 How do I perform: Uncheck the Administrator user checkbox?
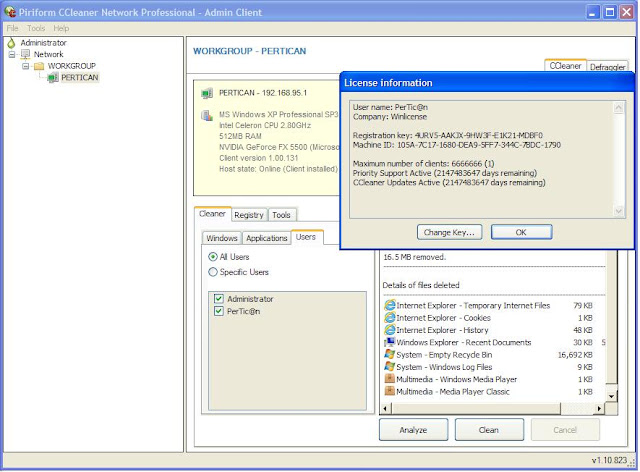[x=219, y=298]
